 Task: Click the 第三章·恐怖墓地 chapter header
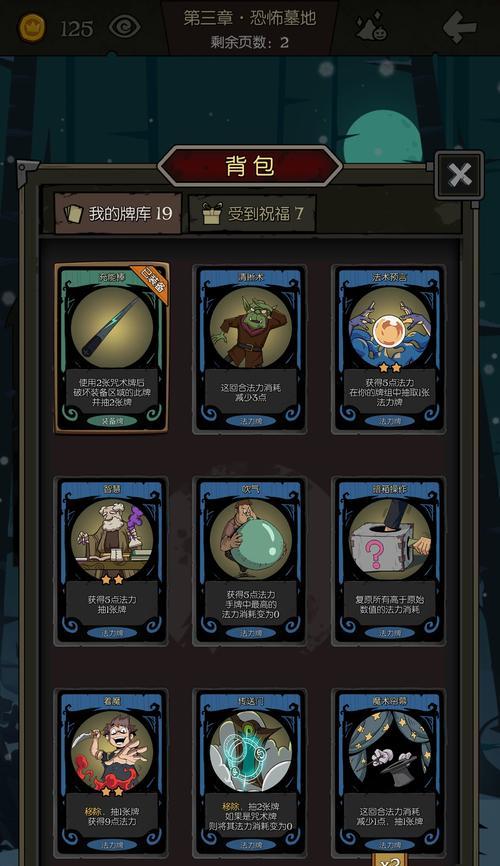(250, 18)
